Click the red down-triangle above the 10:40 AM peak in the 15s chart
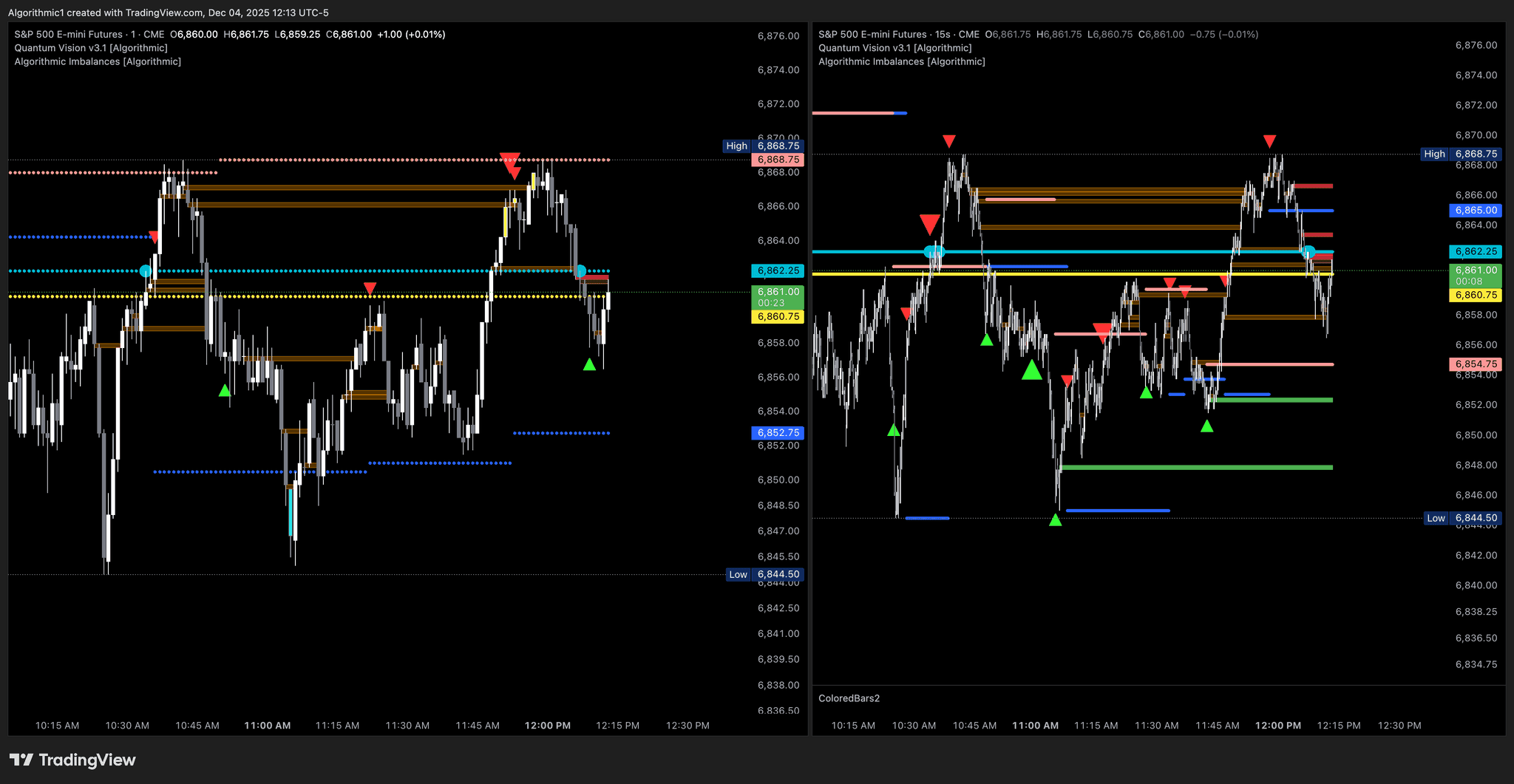 click(949, 140)
